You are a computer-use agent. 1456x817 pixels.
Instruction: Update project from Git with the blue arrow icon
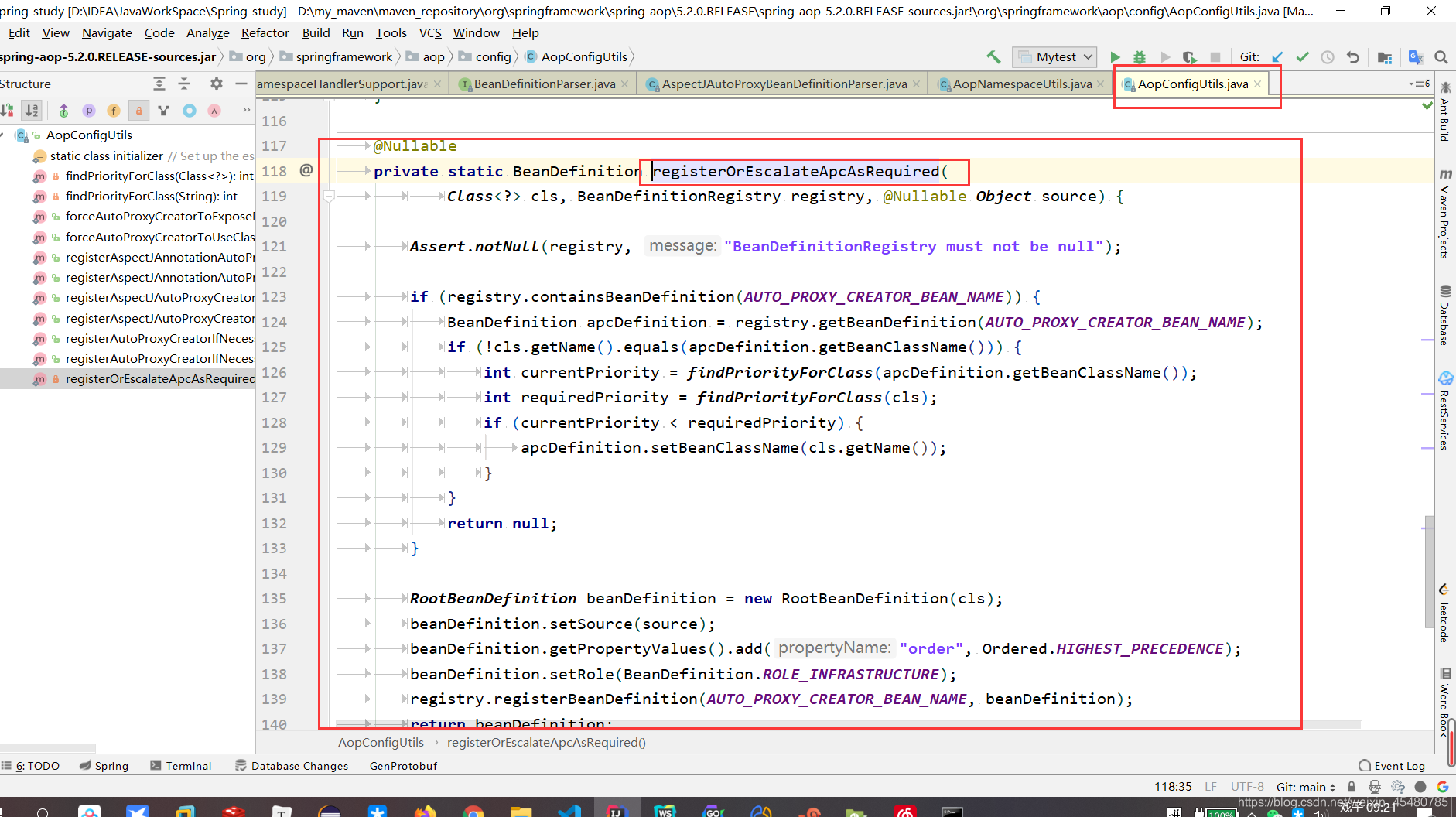[x=1277, y=56]
